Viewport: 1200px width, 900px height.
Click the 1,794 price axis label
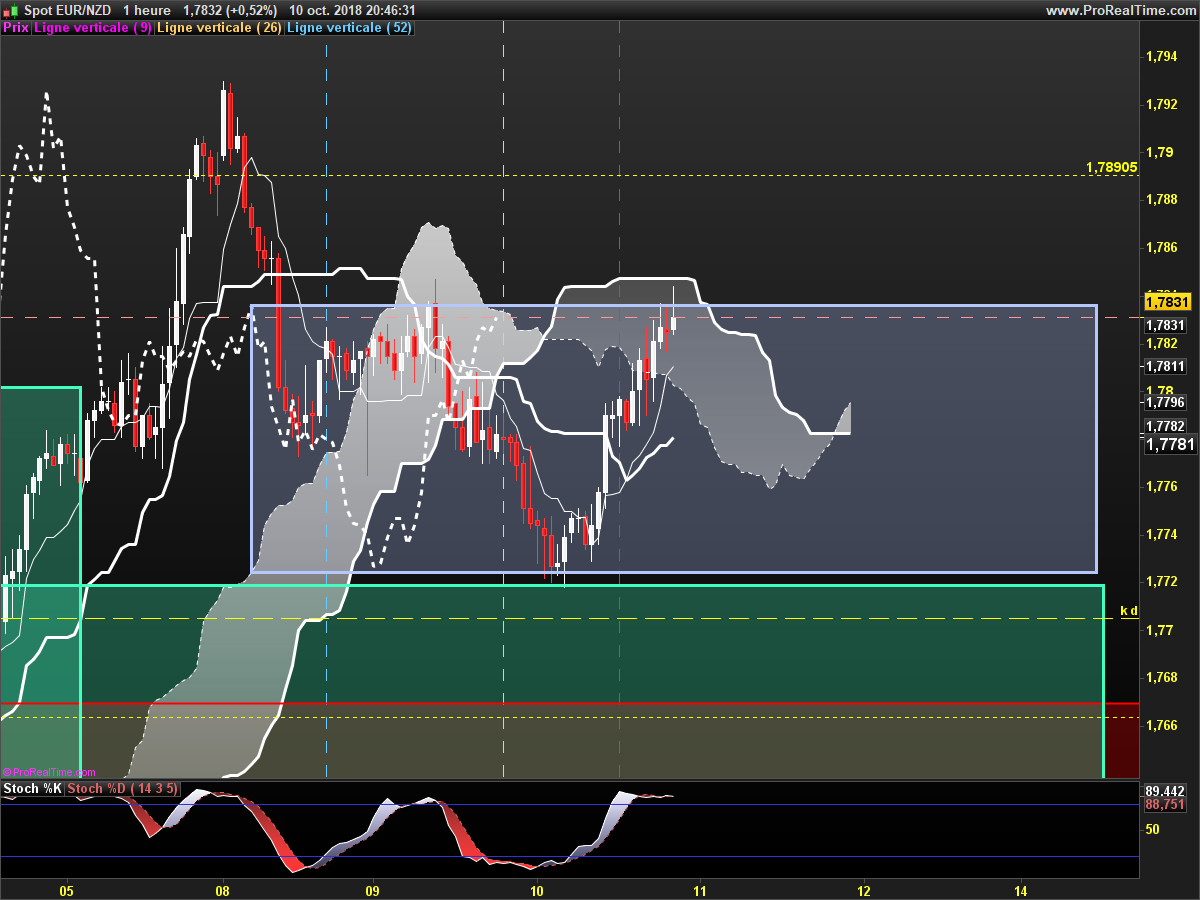click(1161, 57)
